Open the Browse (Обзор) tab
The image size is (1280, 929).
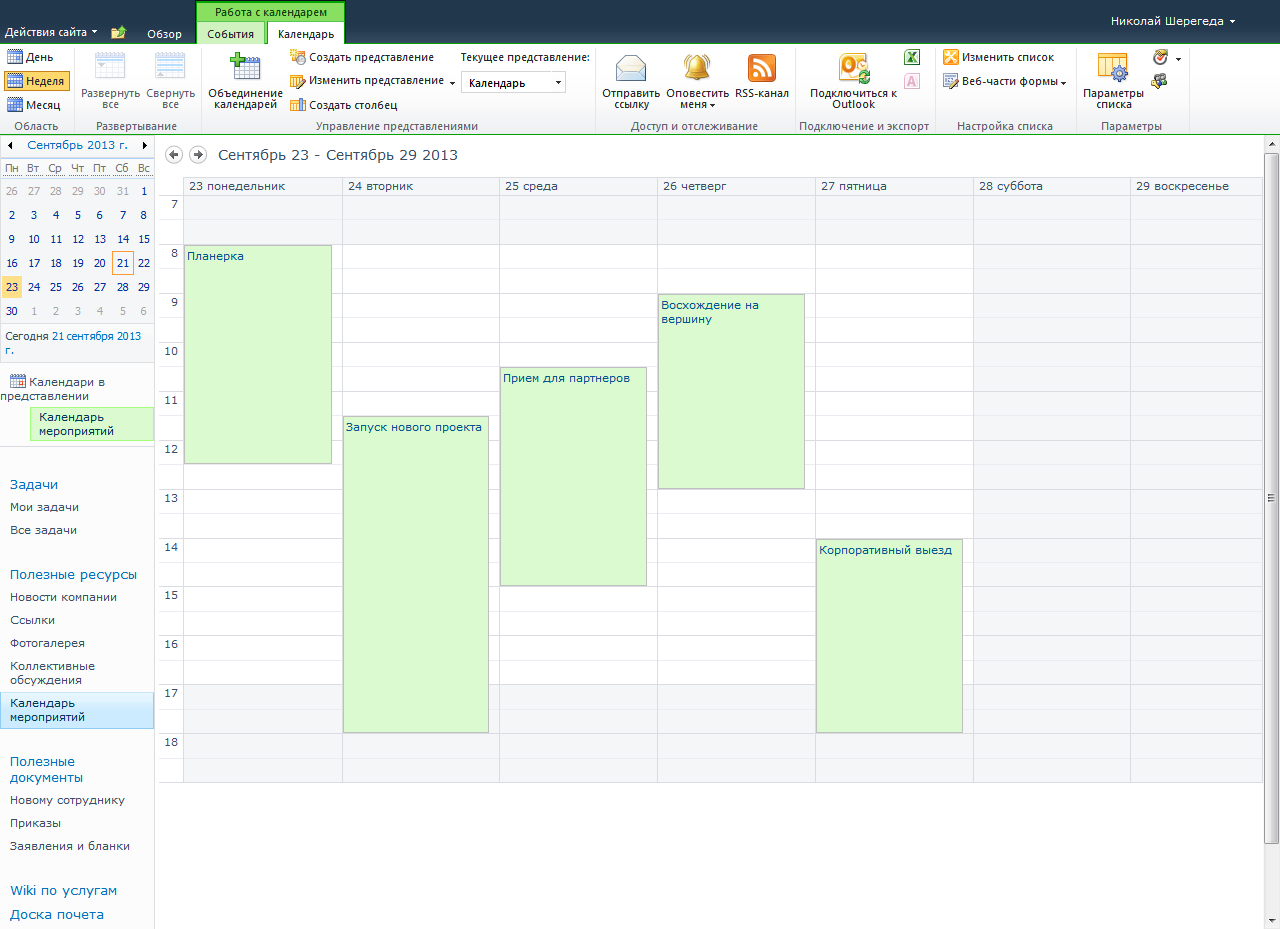coord(164,34)
